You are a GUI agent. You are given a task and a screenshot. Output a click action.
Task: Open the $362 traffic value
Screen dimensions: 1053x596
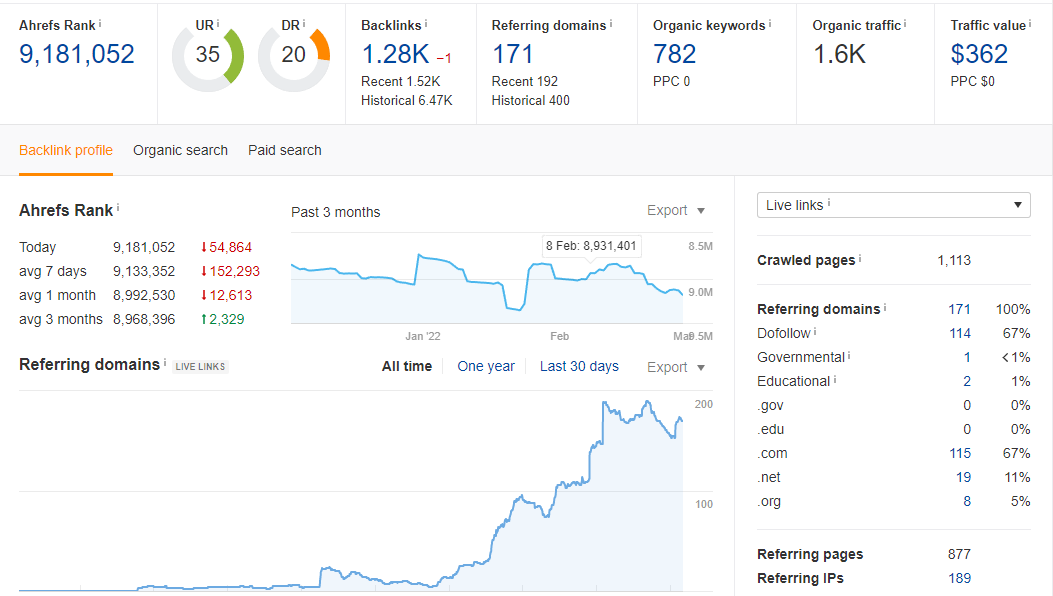pos(979,54)
